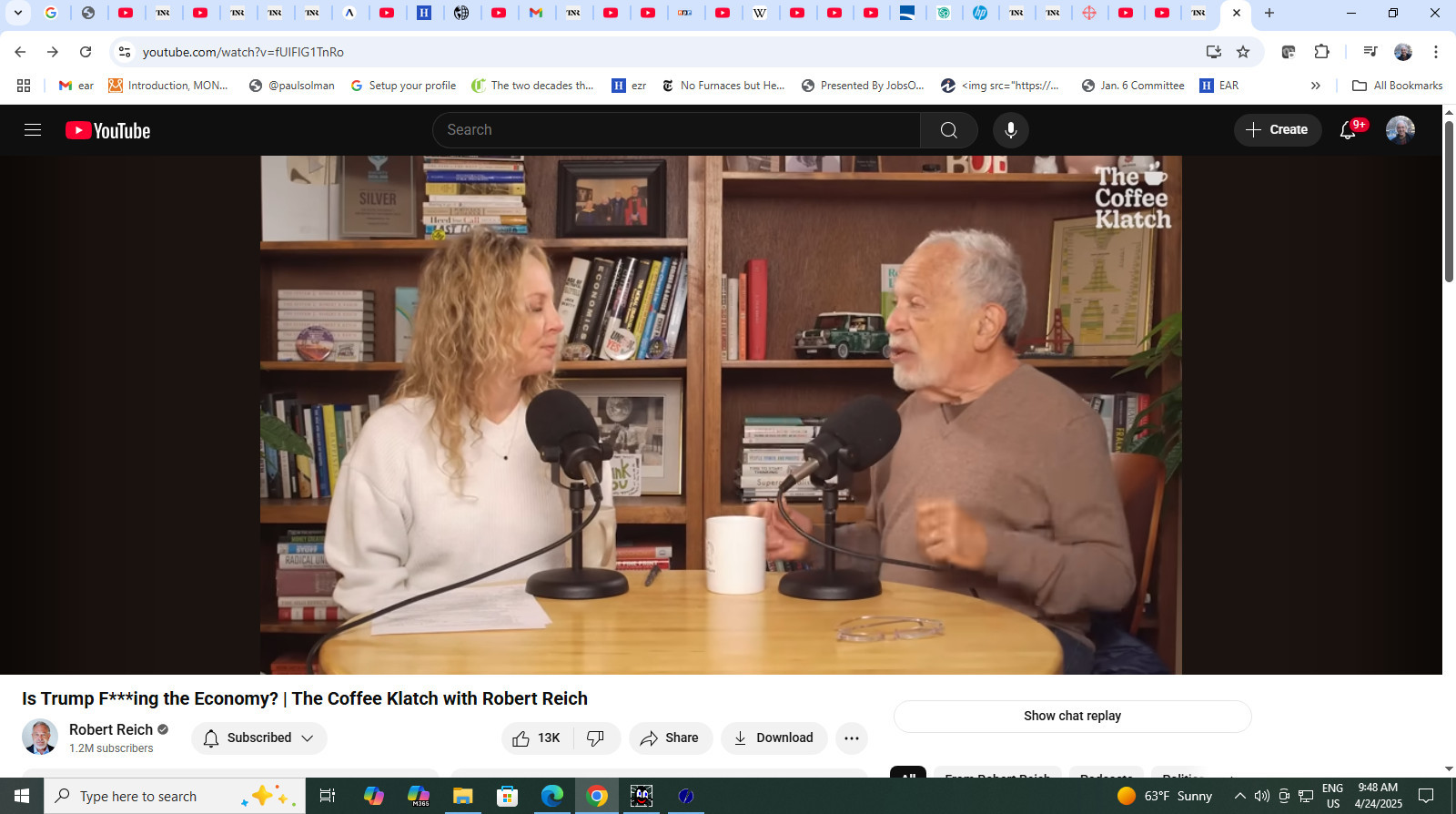Start voice search with microphone icon
1456x814 pixels.
(1010, 130)
